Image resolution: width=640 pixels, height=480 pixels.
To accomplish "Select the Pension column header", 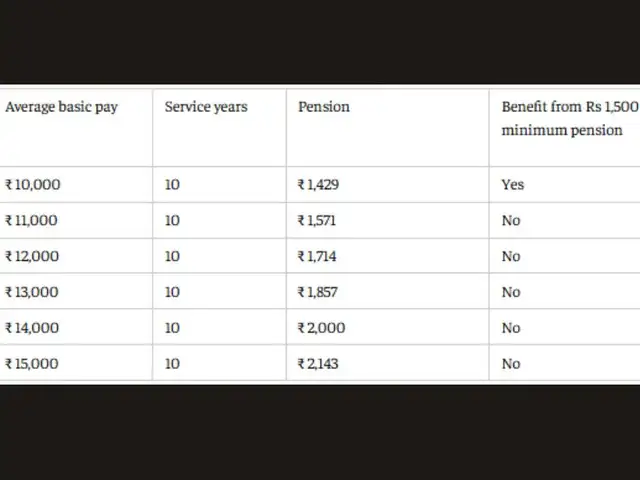I will [324, 107].
